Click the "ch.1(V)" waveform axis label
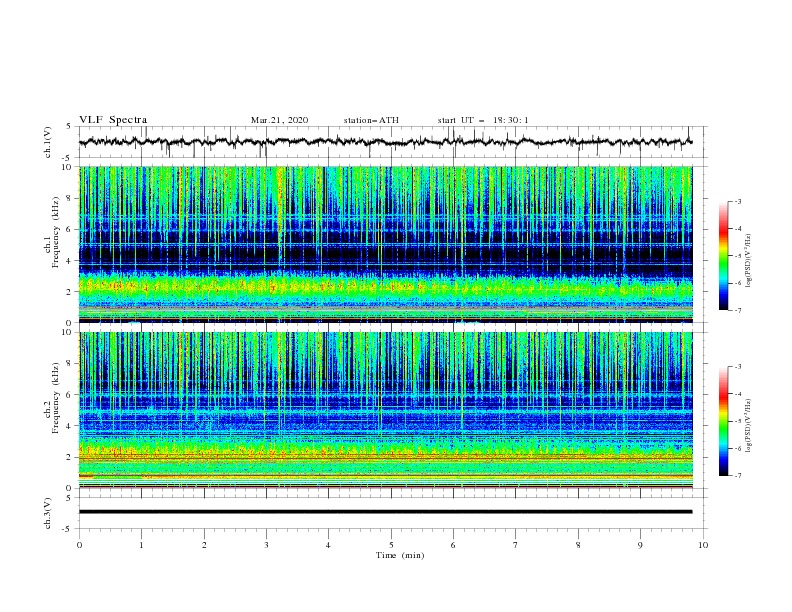This screenshot has height=612, width=792. [x=48, y=142]
